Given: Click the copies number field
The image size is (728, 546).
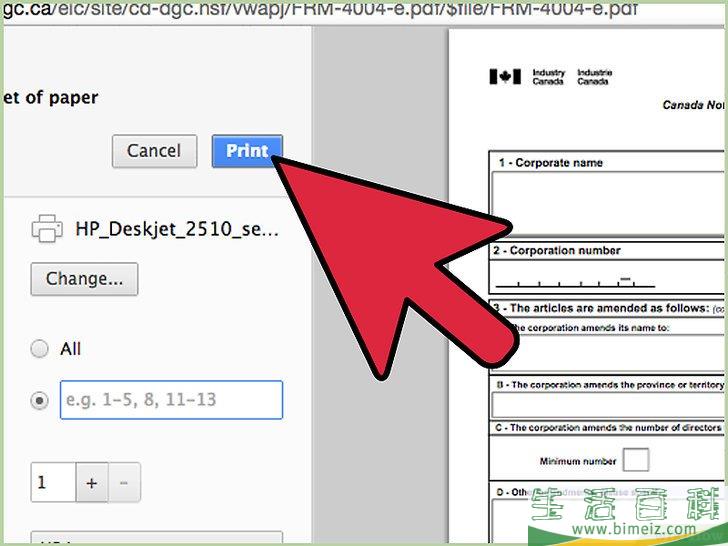Looking at the screenshot, I should 53,482.
